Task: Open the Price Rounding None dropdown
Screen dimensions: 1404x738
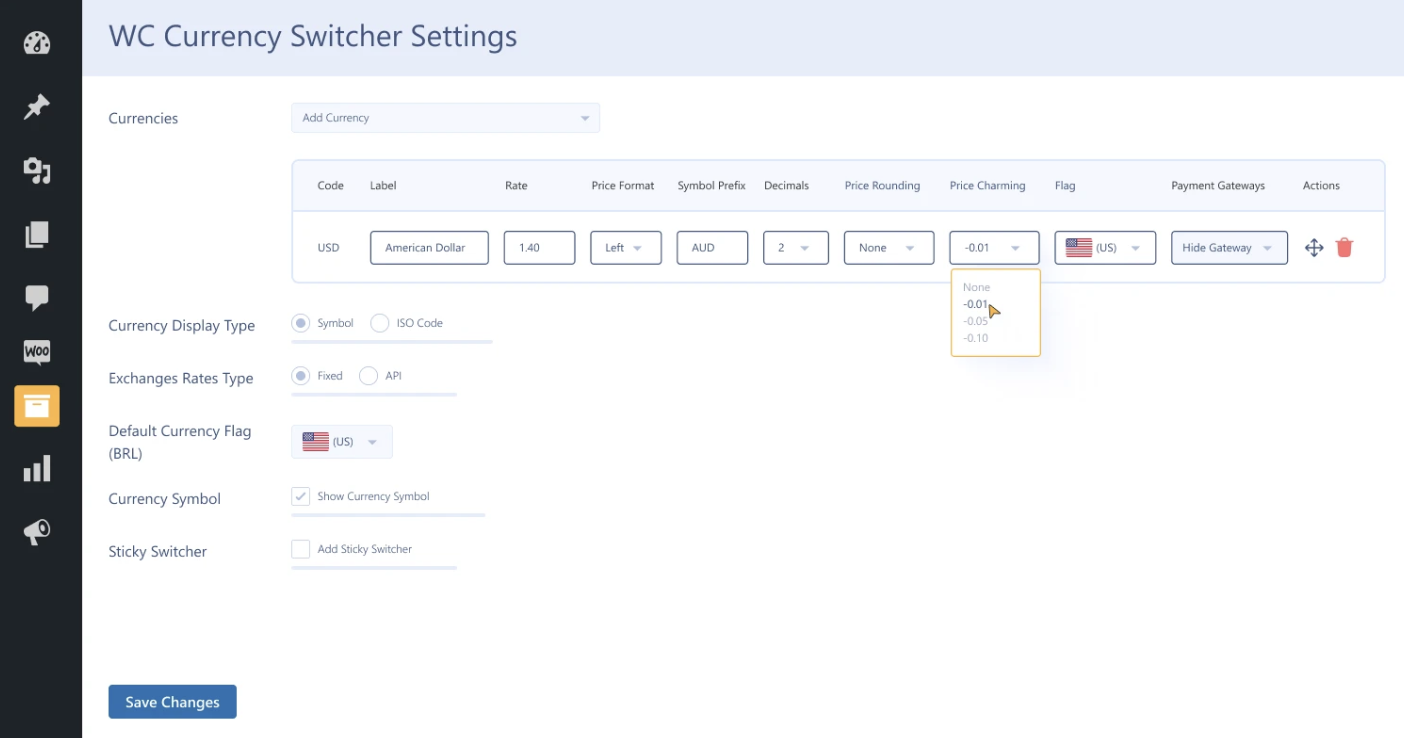Action: click(889, 248)
